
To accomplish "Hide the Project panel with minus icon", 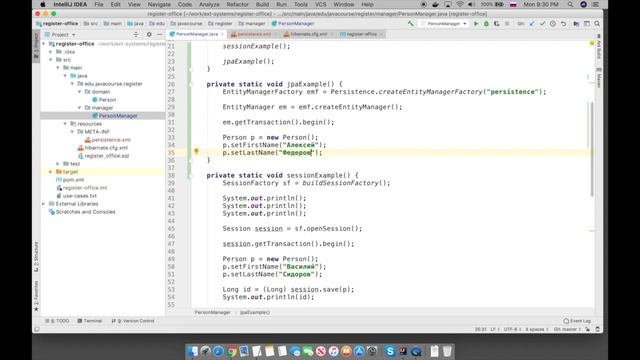I will coord(160,35).
